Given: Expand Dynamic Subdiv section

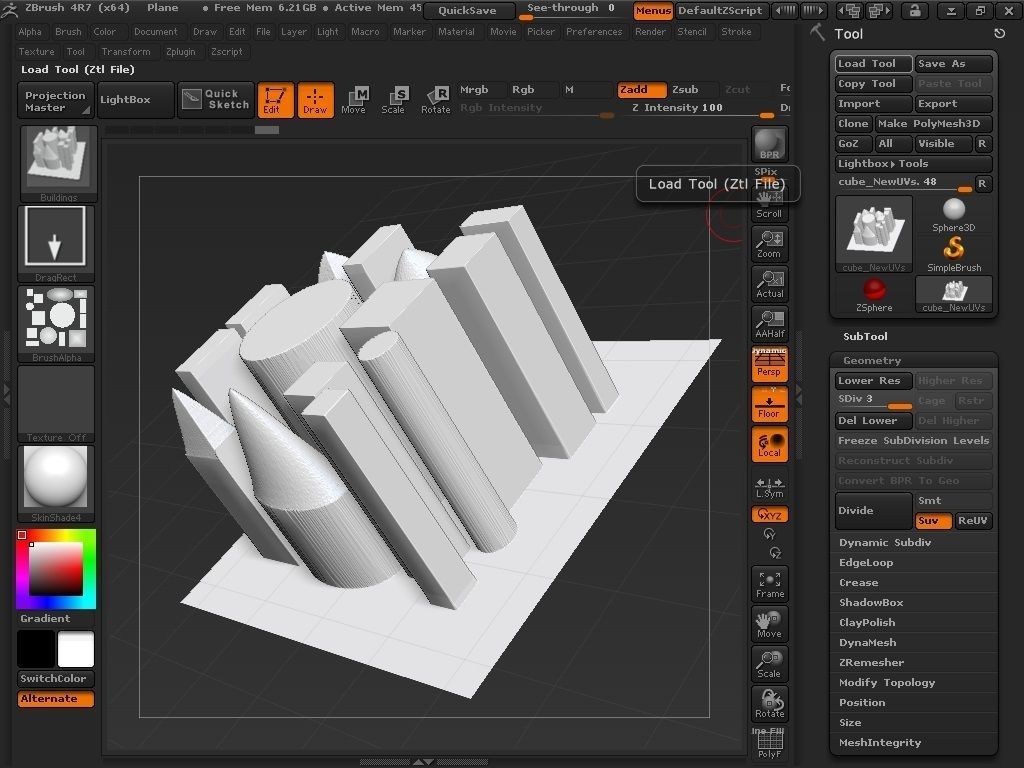Looking at the screenshot, I should [x=885, y=543].
